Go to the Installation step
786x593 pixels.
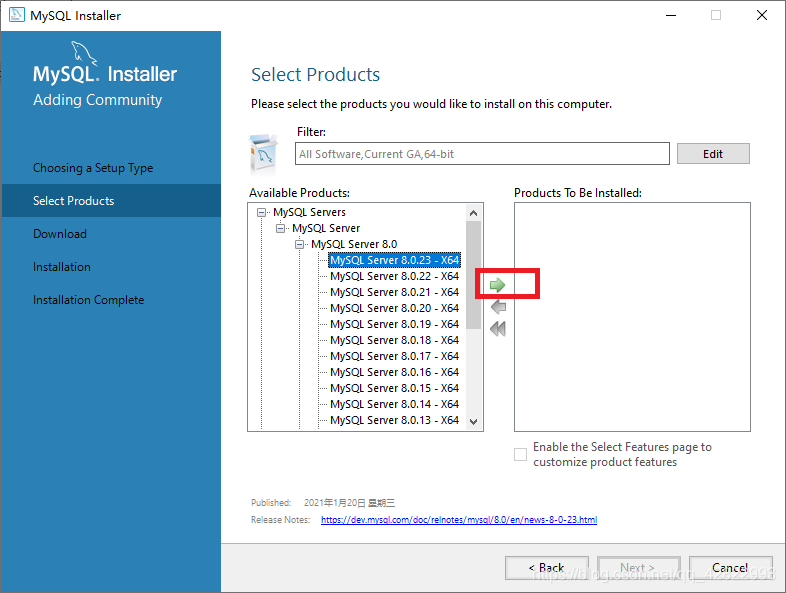click(62, 267)
